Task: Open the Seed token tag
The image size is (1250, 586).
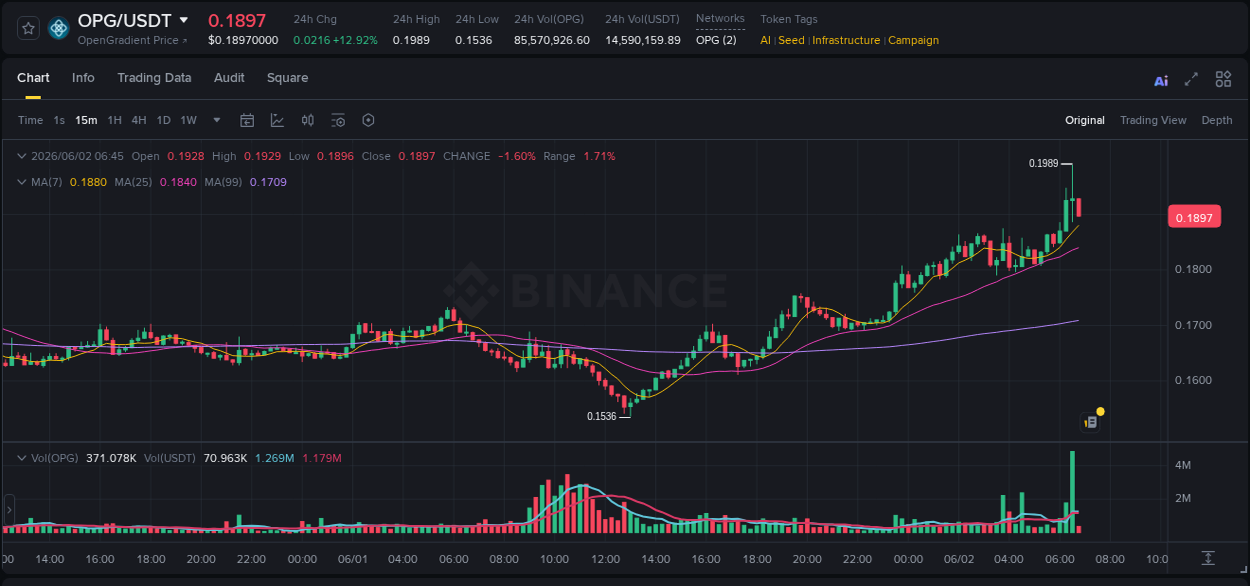Action: pyautogui.click(x=791, y=40)
